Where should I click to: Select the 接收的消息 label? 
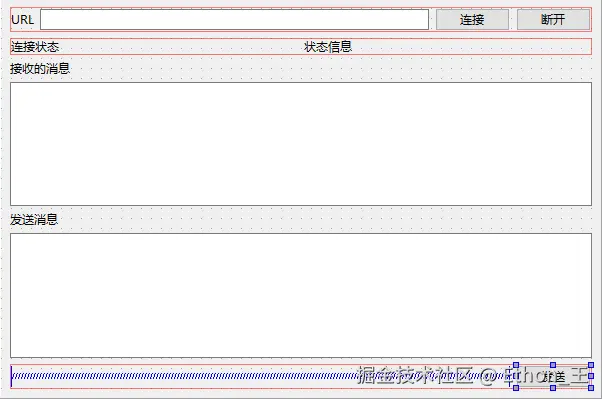point(40,69)
